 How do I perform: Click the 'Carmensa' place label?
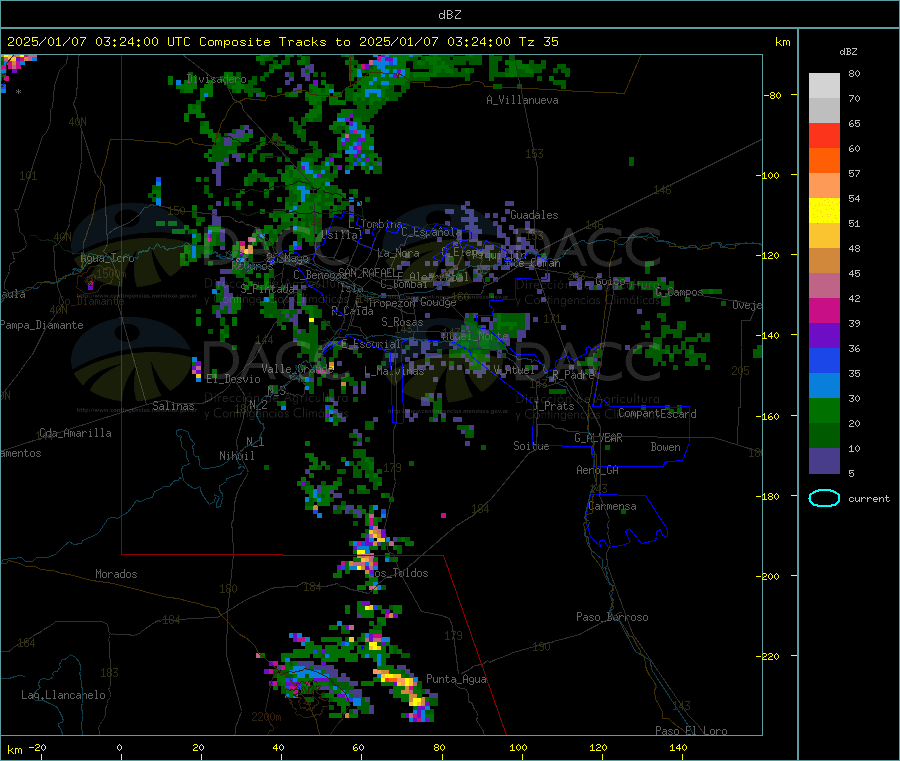pyautogui.click(x=612, y=507)
